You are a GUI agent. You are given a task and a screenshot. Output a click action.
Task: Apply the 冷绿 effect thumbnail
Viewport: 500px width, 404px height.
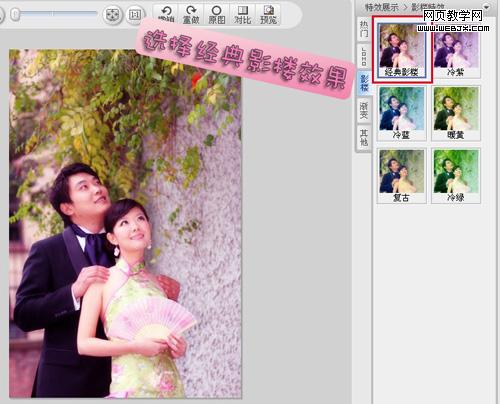point(456,176)
